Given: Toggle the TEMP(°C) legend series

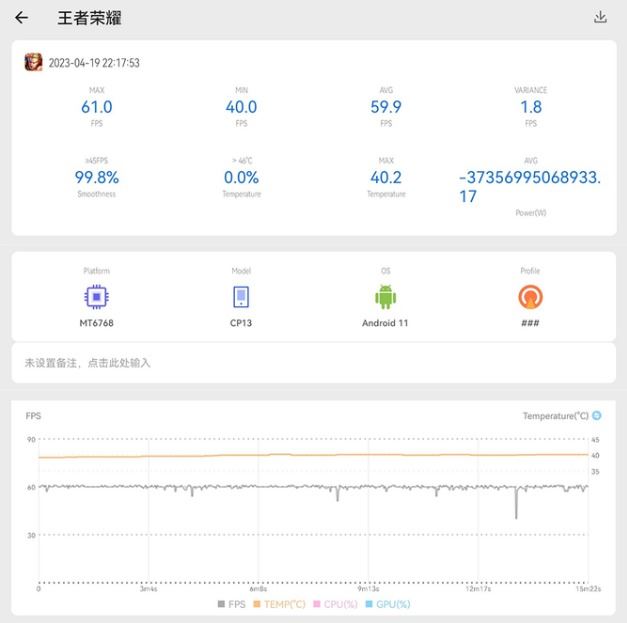Looking at the screenshot, I should coord(280,604).
